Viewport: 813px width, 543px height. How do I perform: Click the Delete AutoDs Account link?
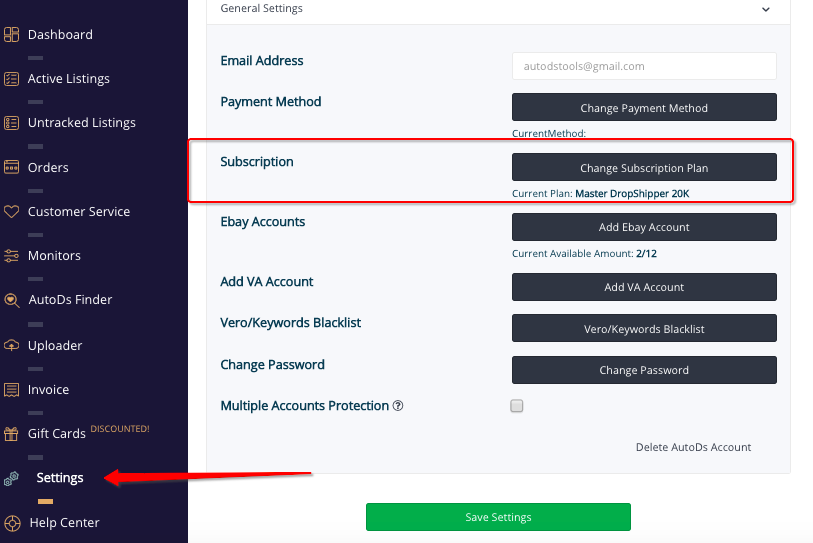point(693,447)
